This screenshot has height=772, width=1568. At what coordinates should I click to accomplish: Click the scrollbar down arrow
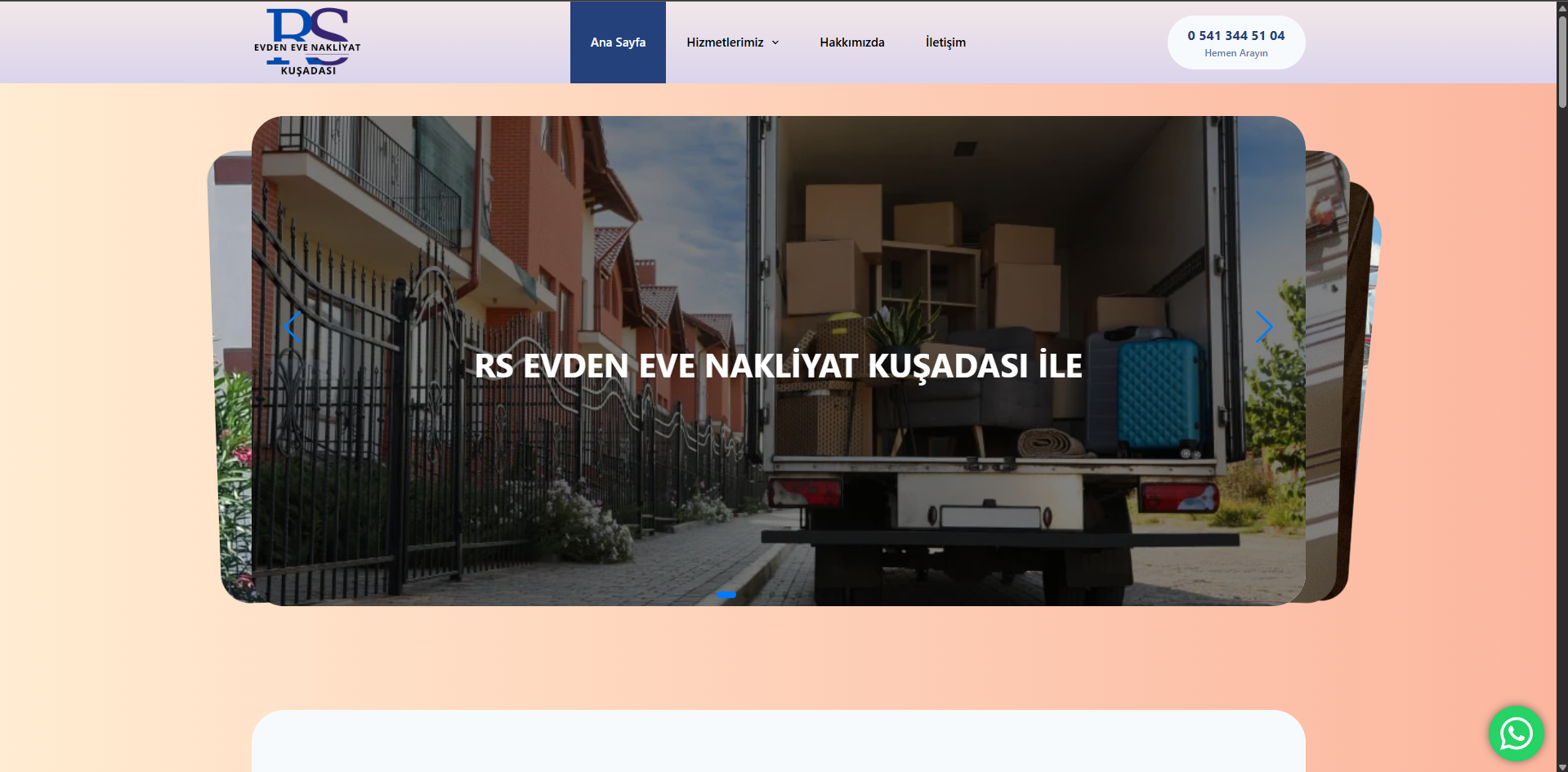tap(1562, 766)
